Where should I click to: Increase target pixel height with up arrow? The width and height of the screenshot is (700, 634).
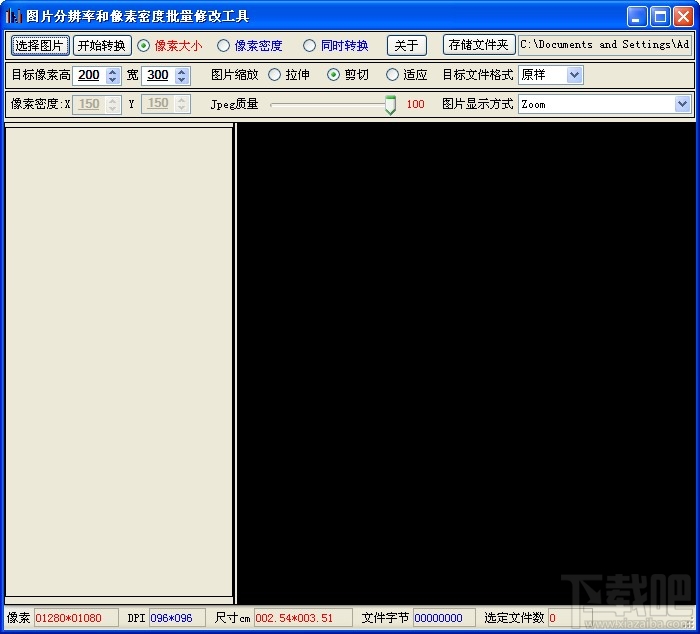coord(113,71)
